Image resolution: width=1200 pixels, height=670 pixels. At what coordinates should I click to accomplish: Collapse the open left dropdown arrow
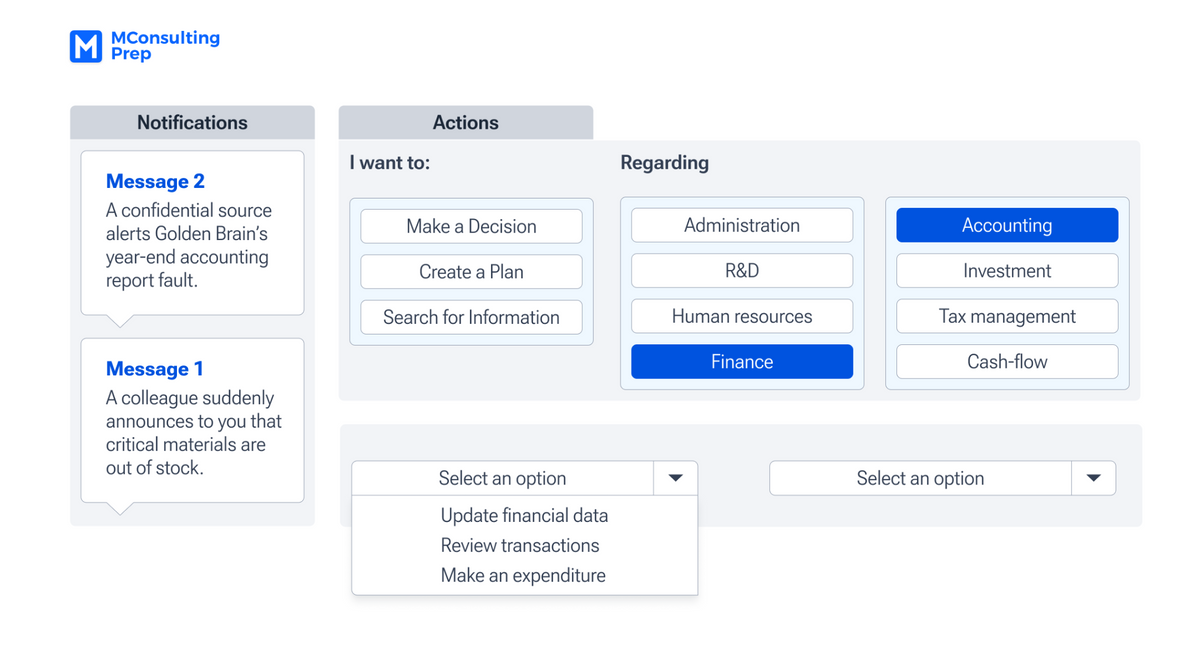coord(676,478)
